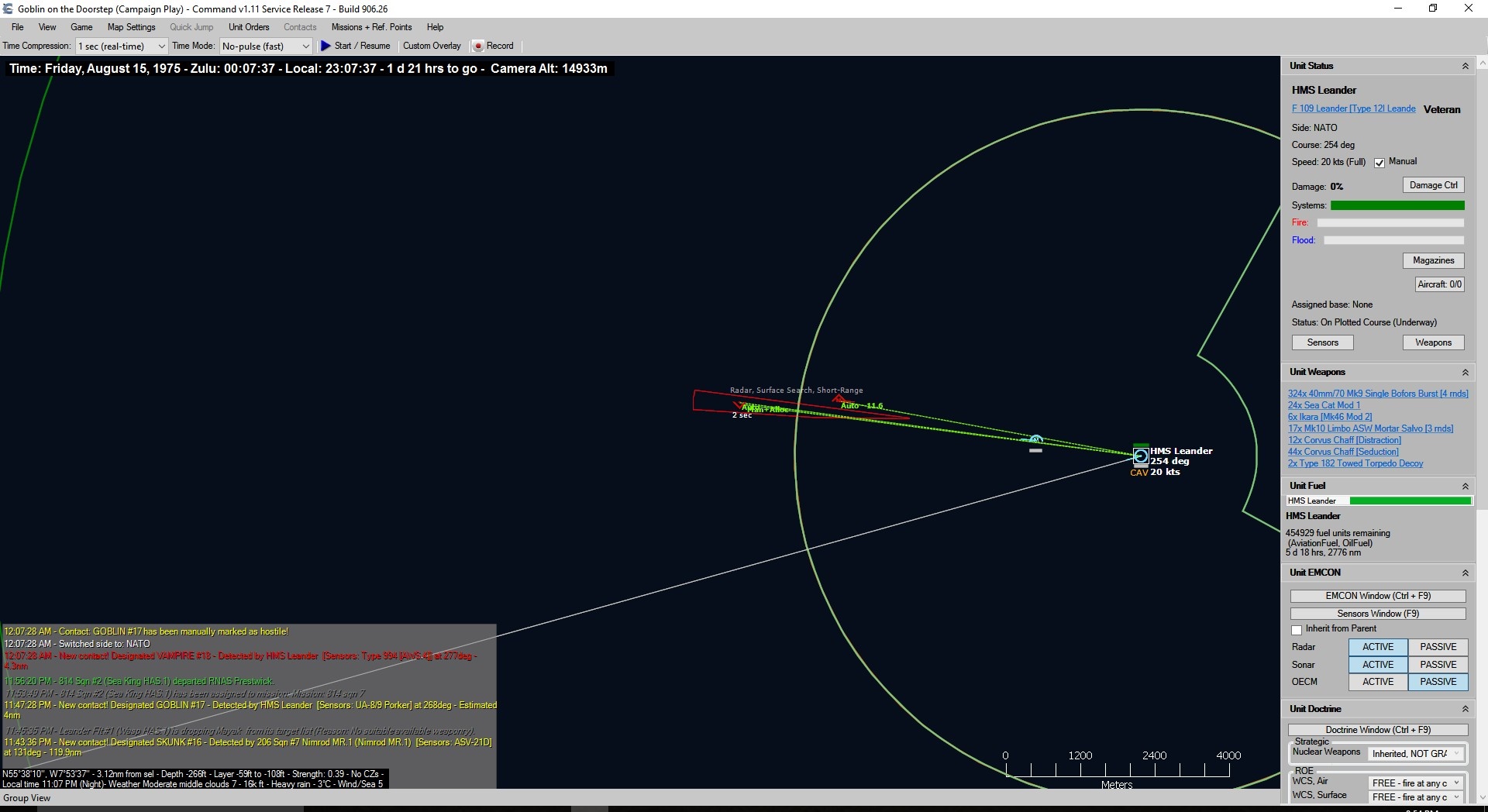
Task: Open the Map Settings menu
Action: click(x=131, y=27)
